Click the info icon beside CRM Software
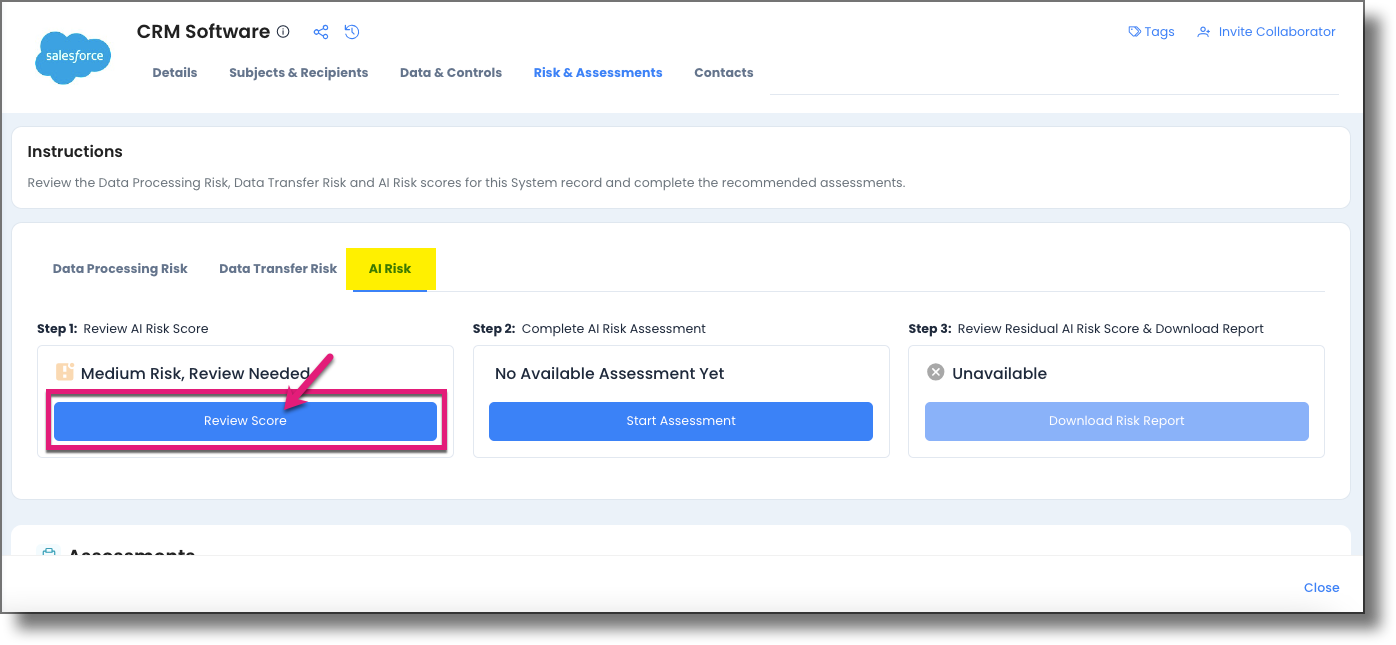The height and width of the screenshot is (645, 1396). tap(283, 32)
